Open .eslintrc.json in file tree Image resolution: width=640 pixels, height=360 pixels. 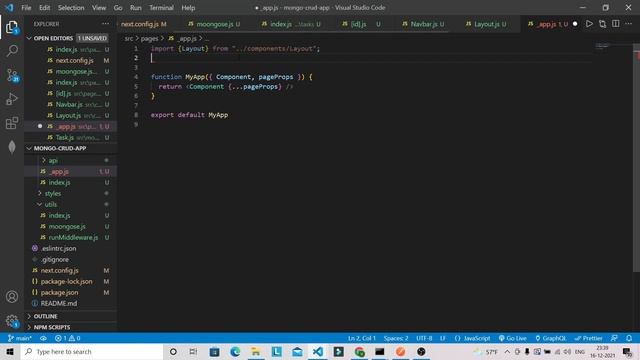(x=58, y=249)
